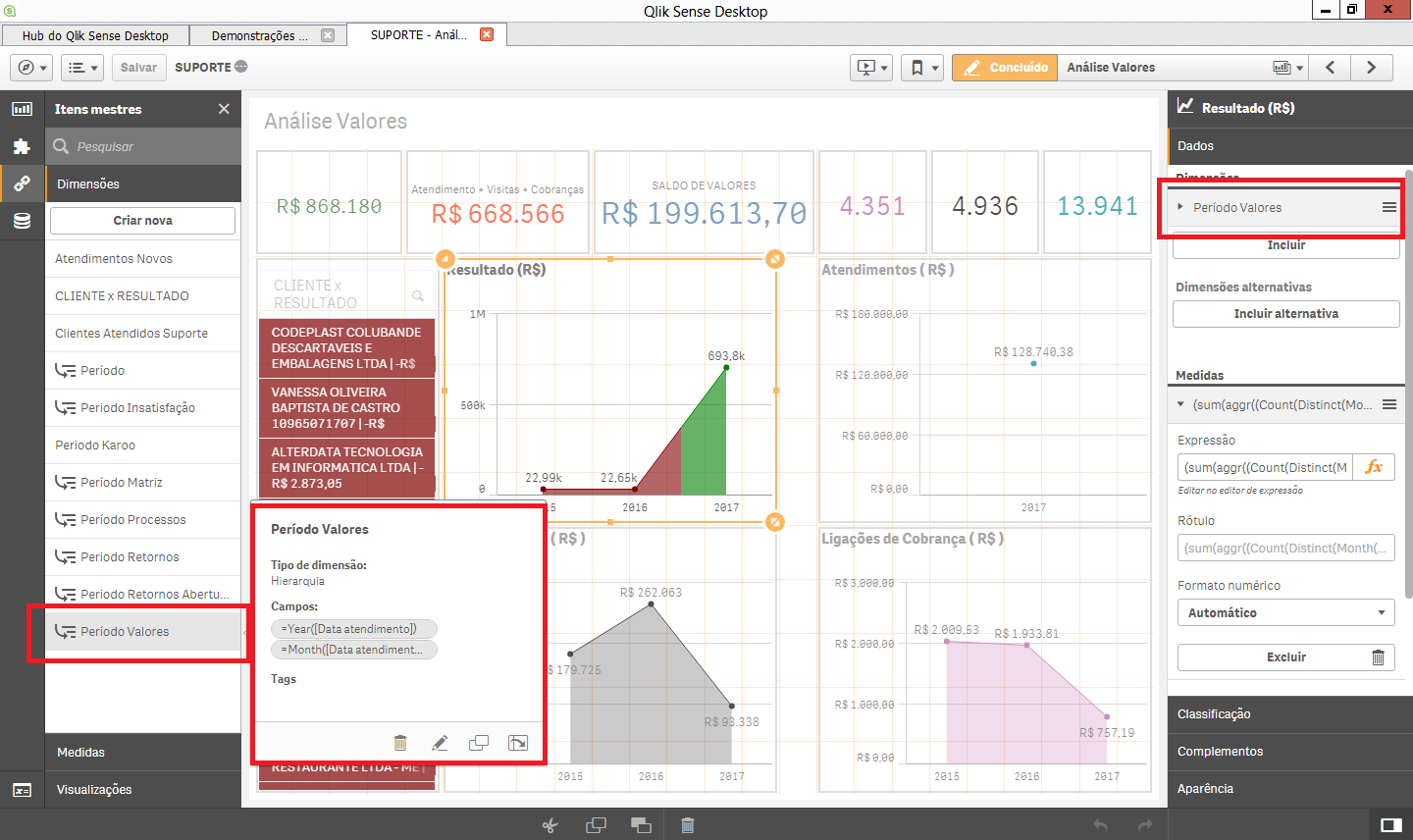Select Clientes Atendidos Suporte dimension
The width and height of the screenshot is (1413, 840).
click(143, 334)
